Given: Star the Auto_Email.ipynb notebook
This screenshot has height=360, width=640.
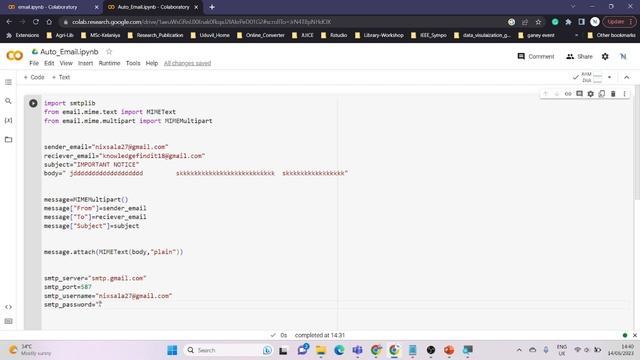Looking at the screenshot, I should [x=109, y=52].
